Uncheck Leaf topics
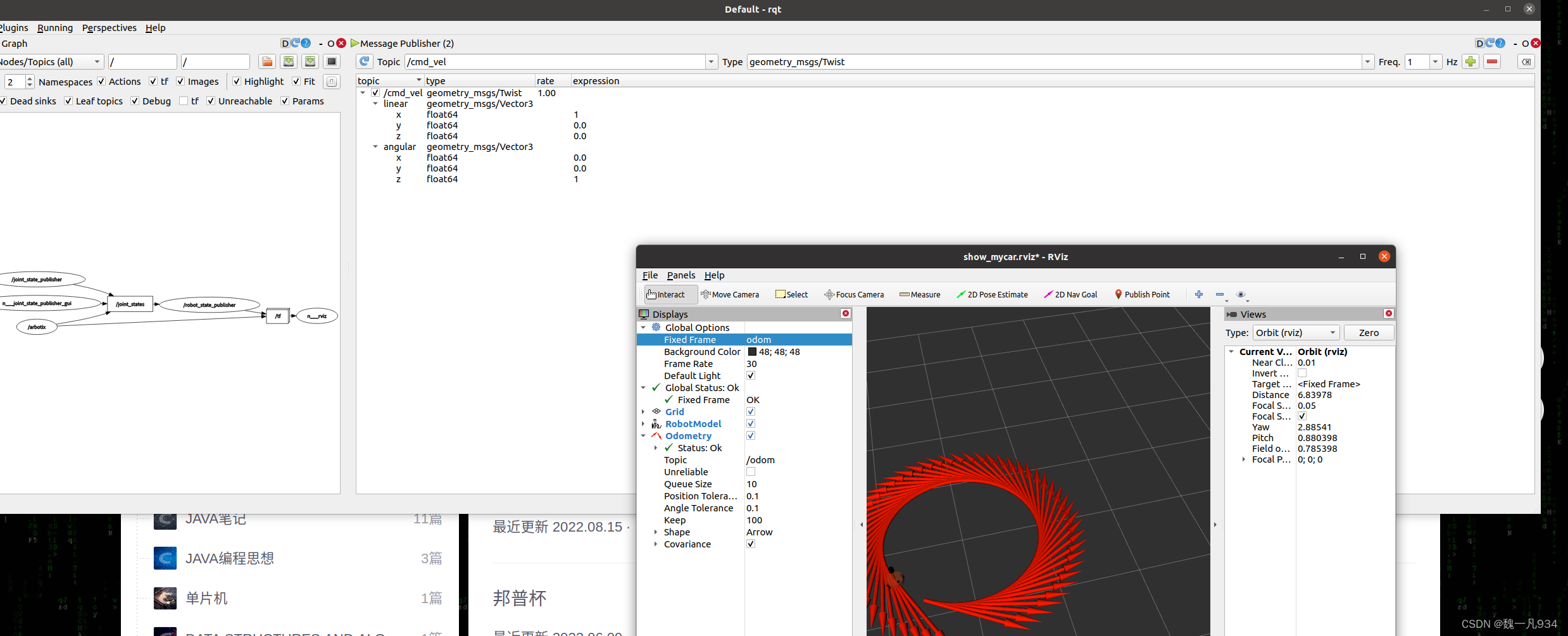The image size is (1568, 636). point(68,101)
